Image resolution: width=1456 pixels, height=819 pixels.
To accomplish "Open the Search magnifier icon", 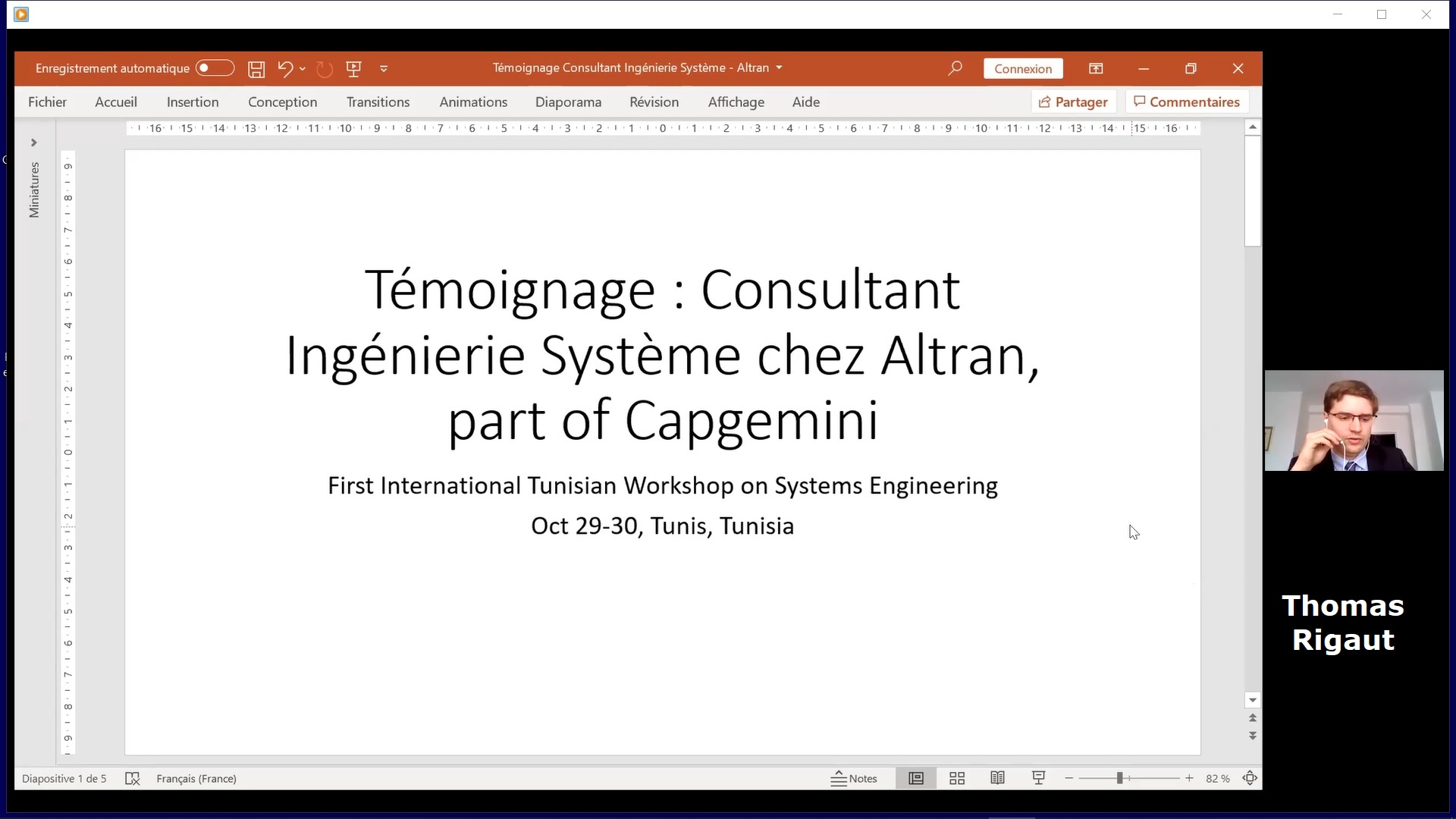I will (x=955, y=68).
